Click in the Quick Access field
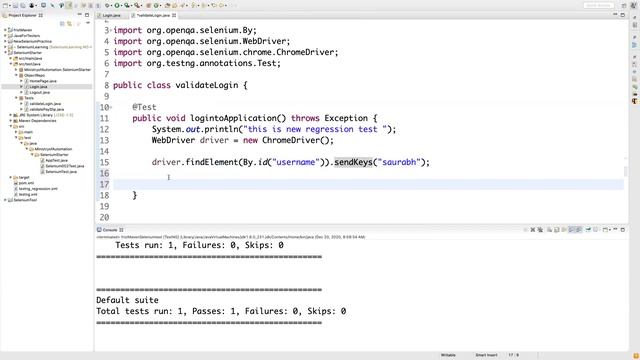The height and width of the screenshot is (360, 640). (599, 5)
